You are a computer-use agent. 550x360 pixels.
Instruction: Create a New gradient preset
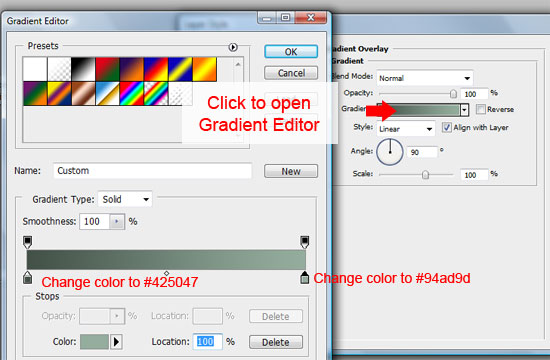(x=291, y=171)
